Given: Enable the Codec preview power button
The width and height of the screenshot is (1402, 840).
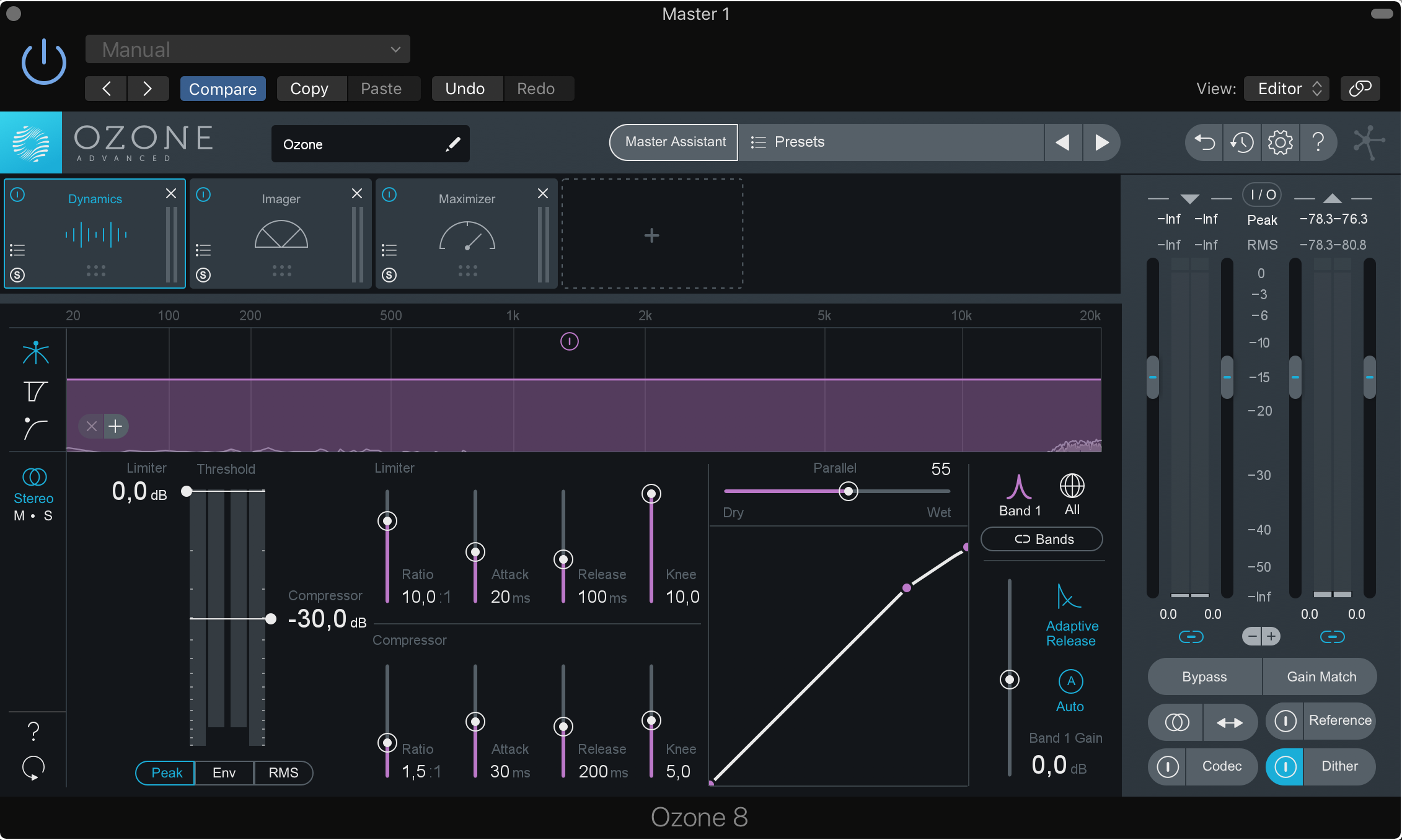Looking at the screenshot, I should click(x=1168, y=767).
